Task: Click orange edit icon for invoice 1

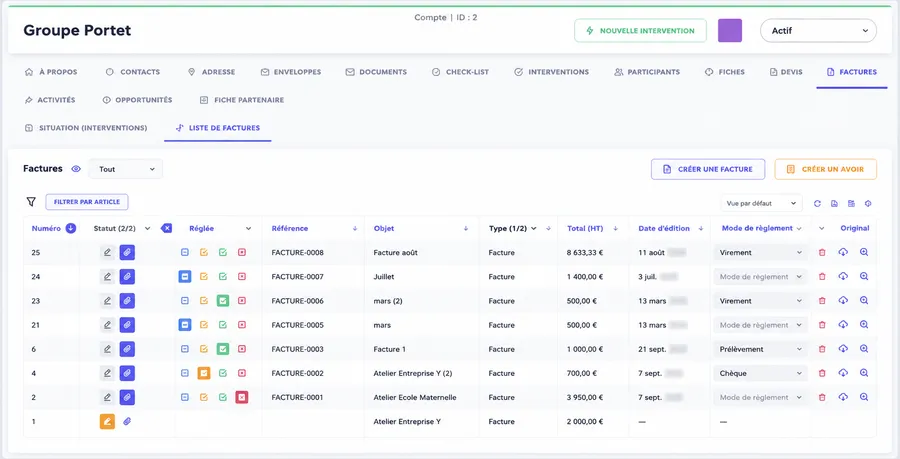Action: 107,421
